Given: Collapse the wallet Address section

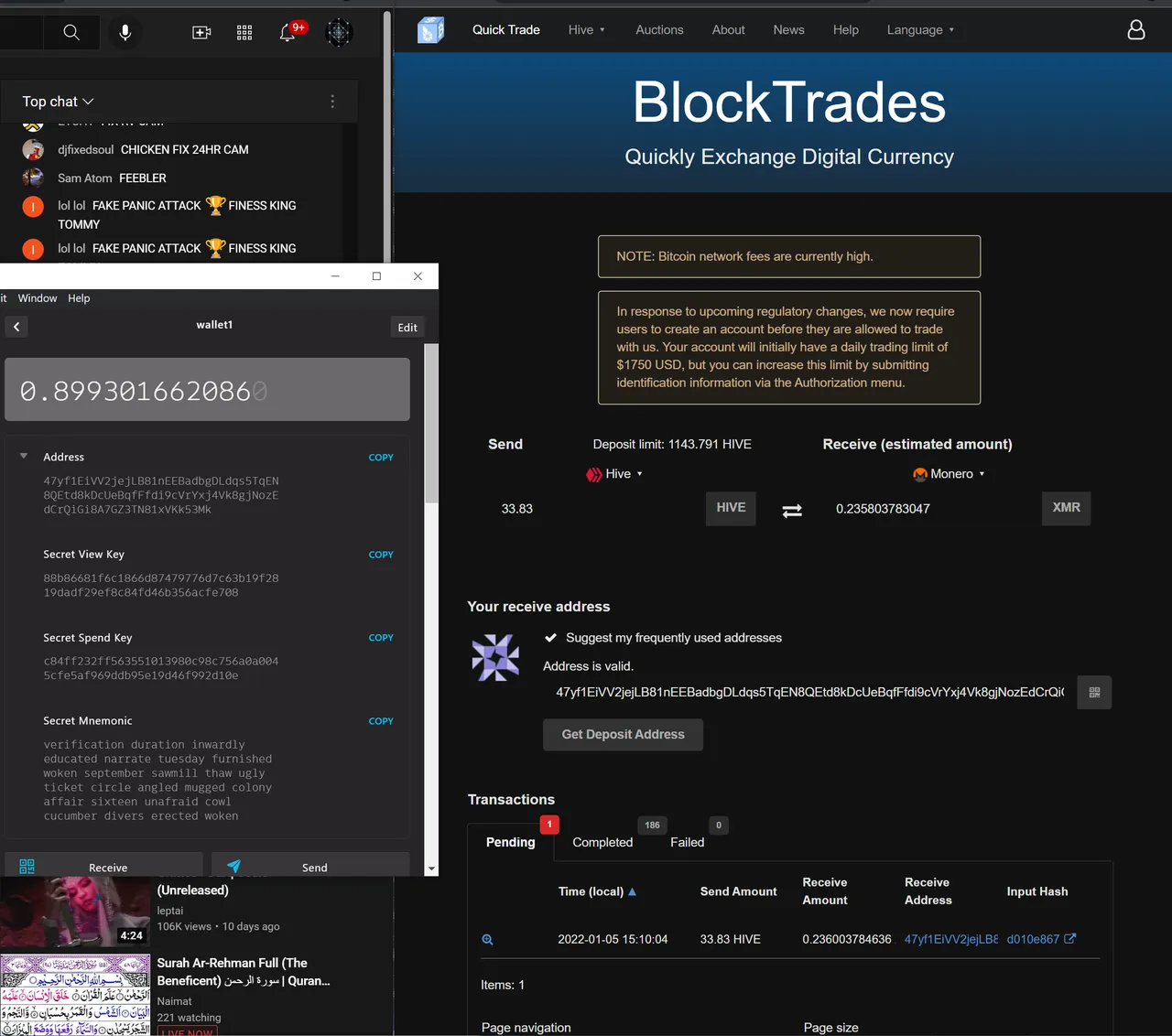Looking at the screenshot, I should tap(24, 456).
